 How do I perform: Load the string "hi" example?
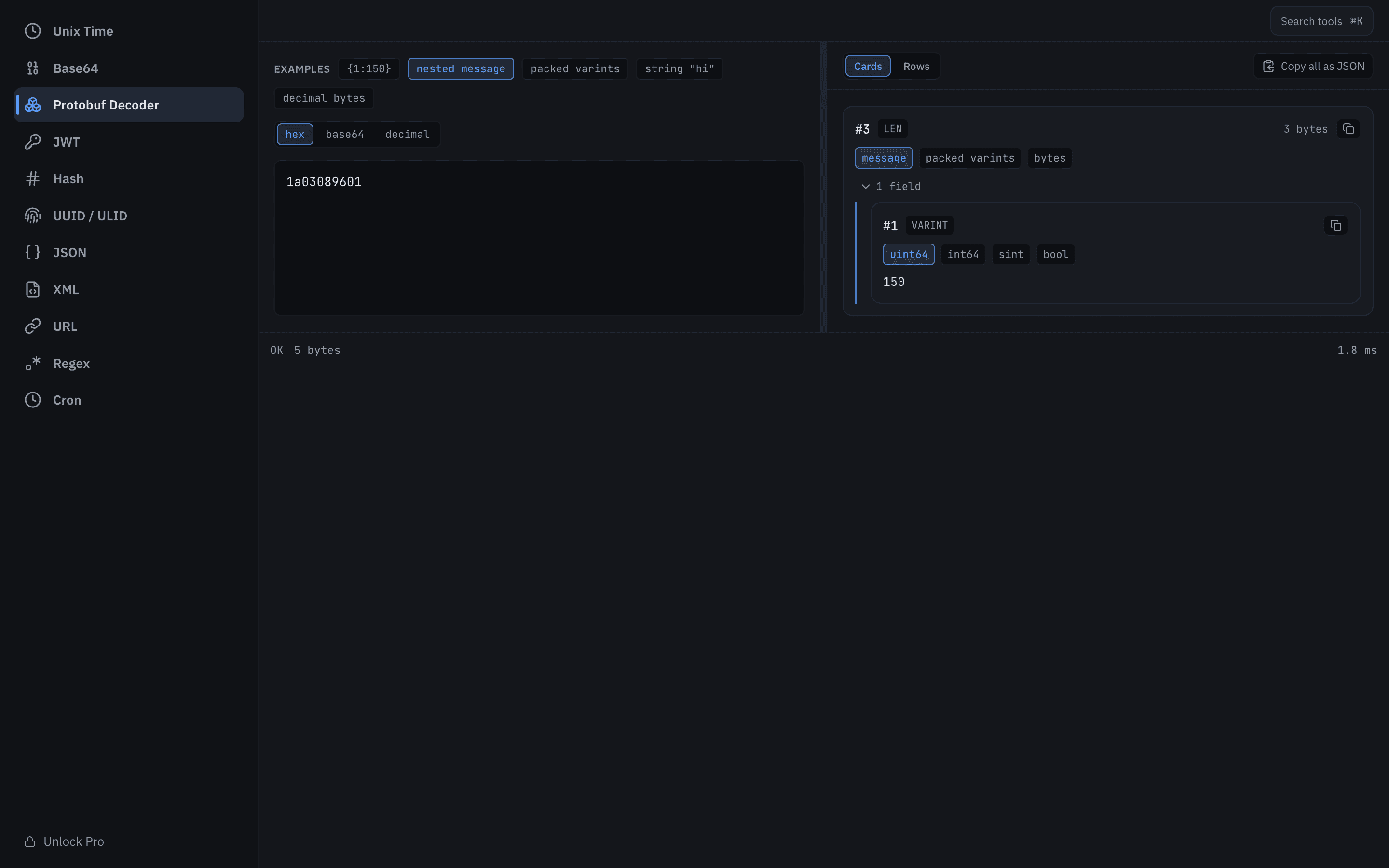679,69
